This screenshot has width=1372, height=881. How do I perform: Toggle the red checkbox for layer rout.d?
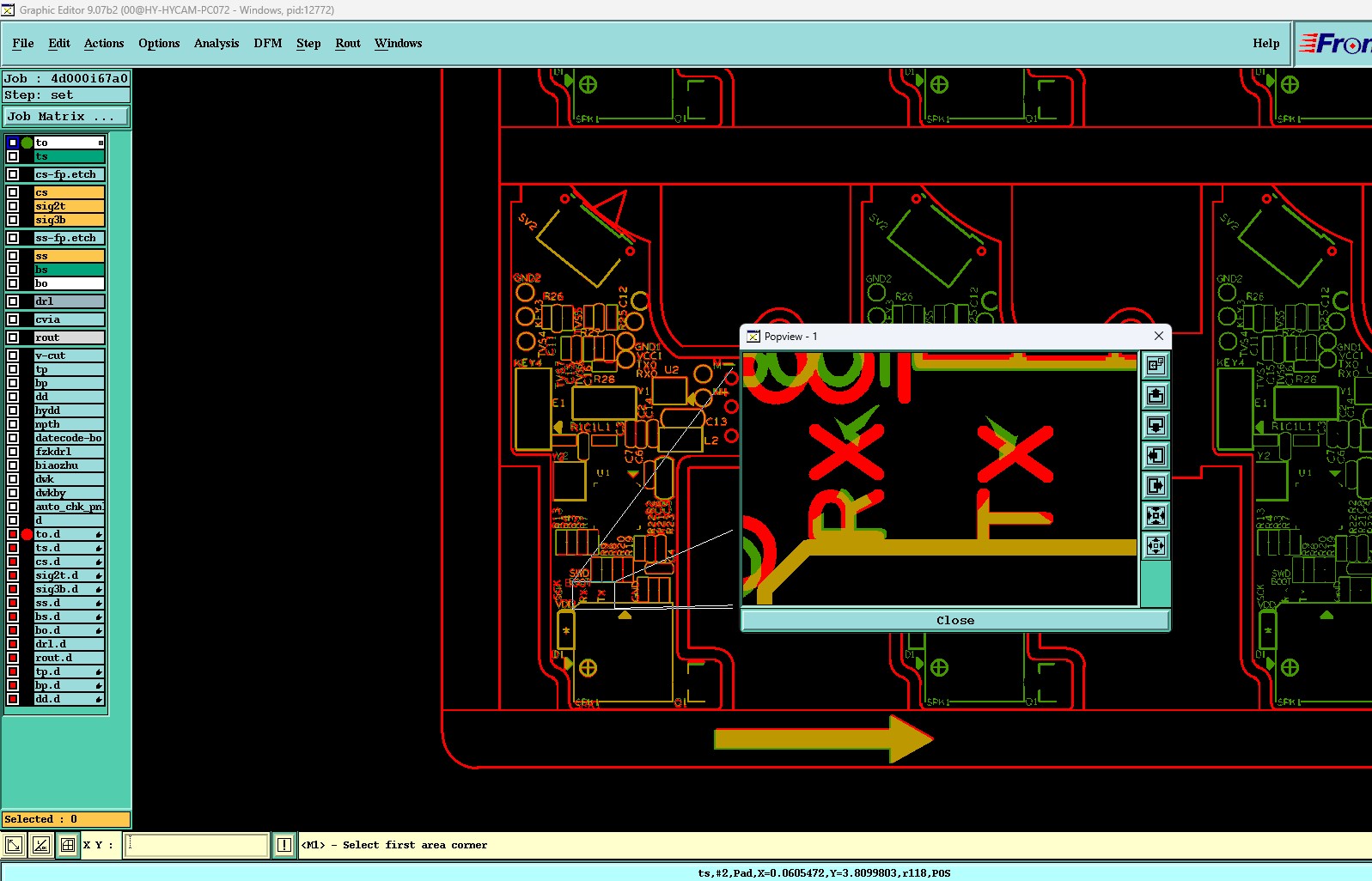coord(13,658)
